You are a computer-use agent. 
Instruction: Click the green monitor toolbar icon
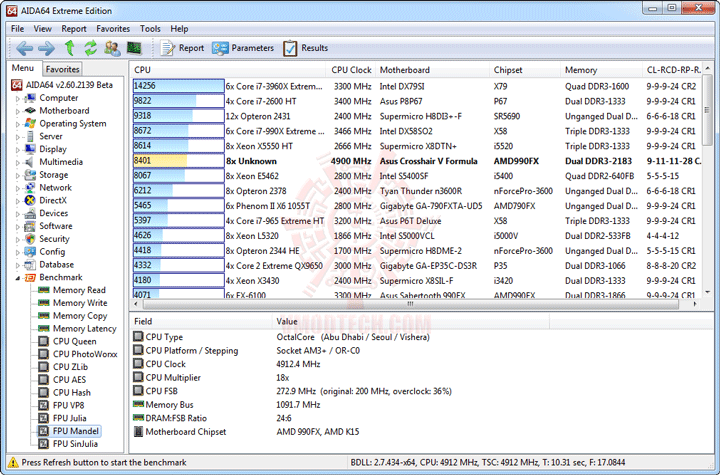[x=134, y=48]
